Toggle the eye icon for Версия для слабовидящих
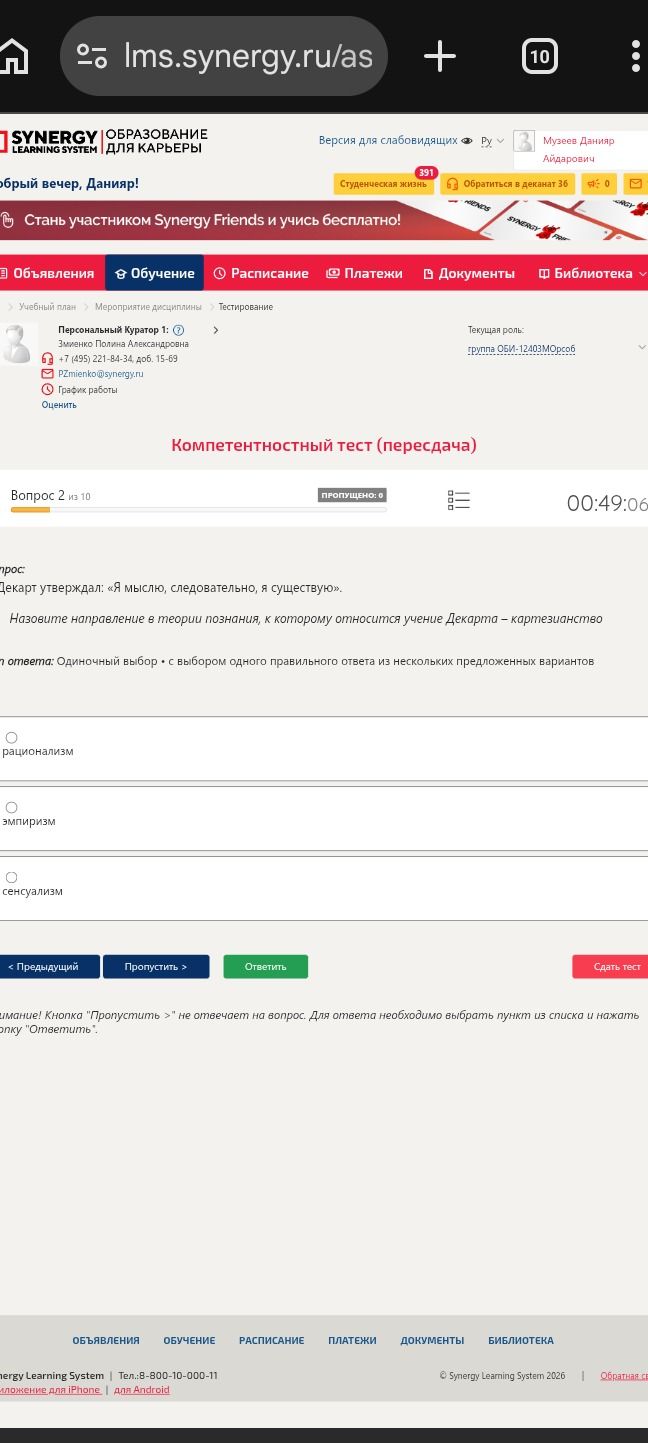 pos(467,141)
